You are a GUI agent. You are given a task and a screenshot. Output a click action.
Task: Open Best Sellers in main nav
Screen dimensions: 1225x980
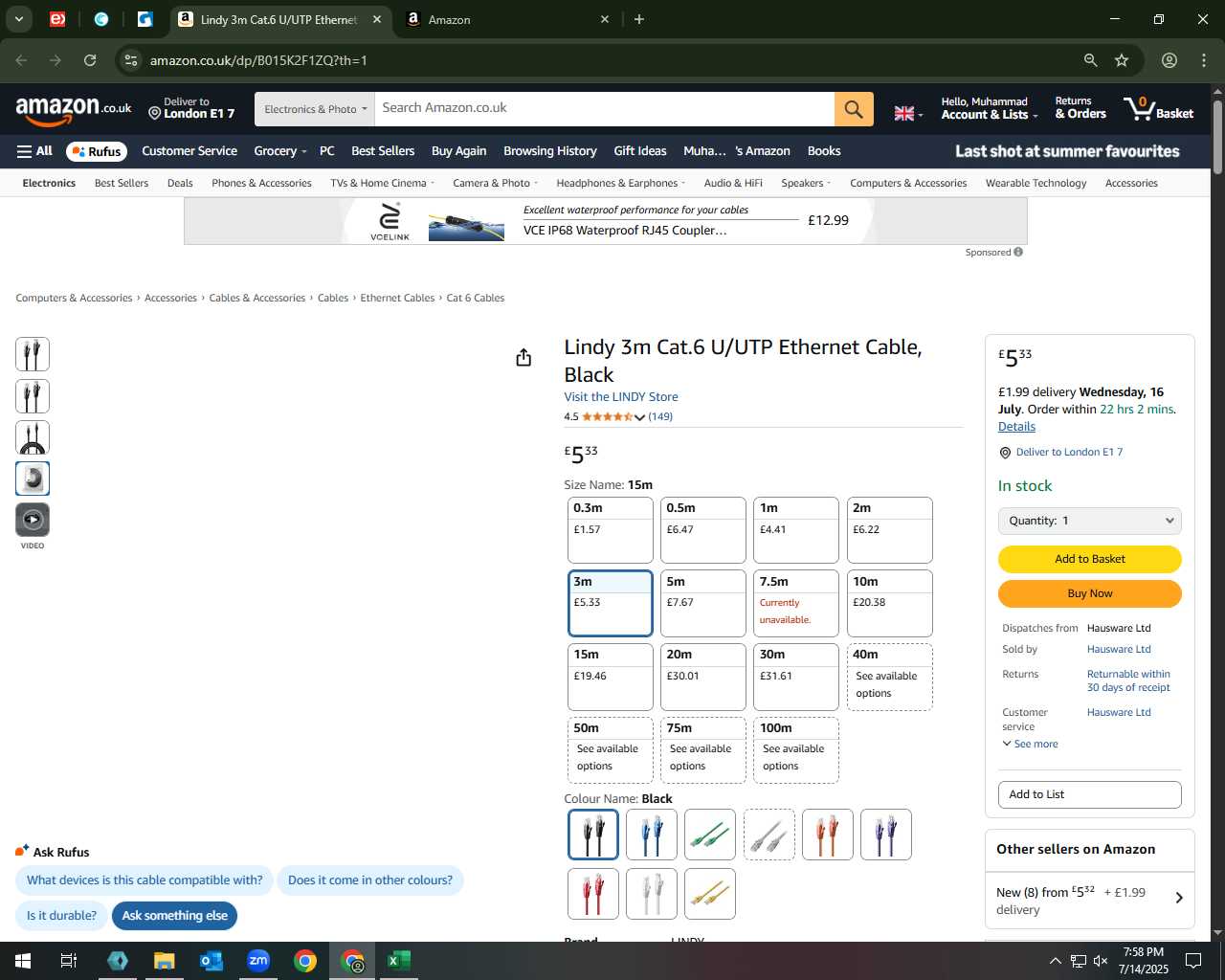point(383,151)
